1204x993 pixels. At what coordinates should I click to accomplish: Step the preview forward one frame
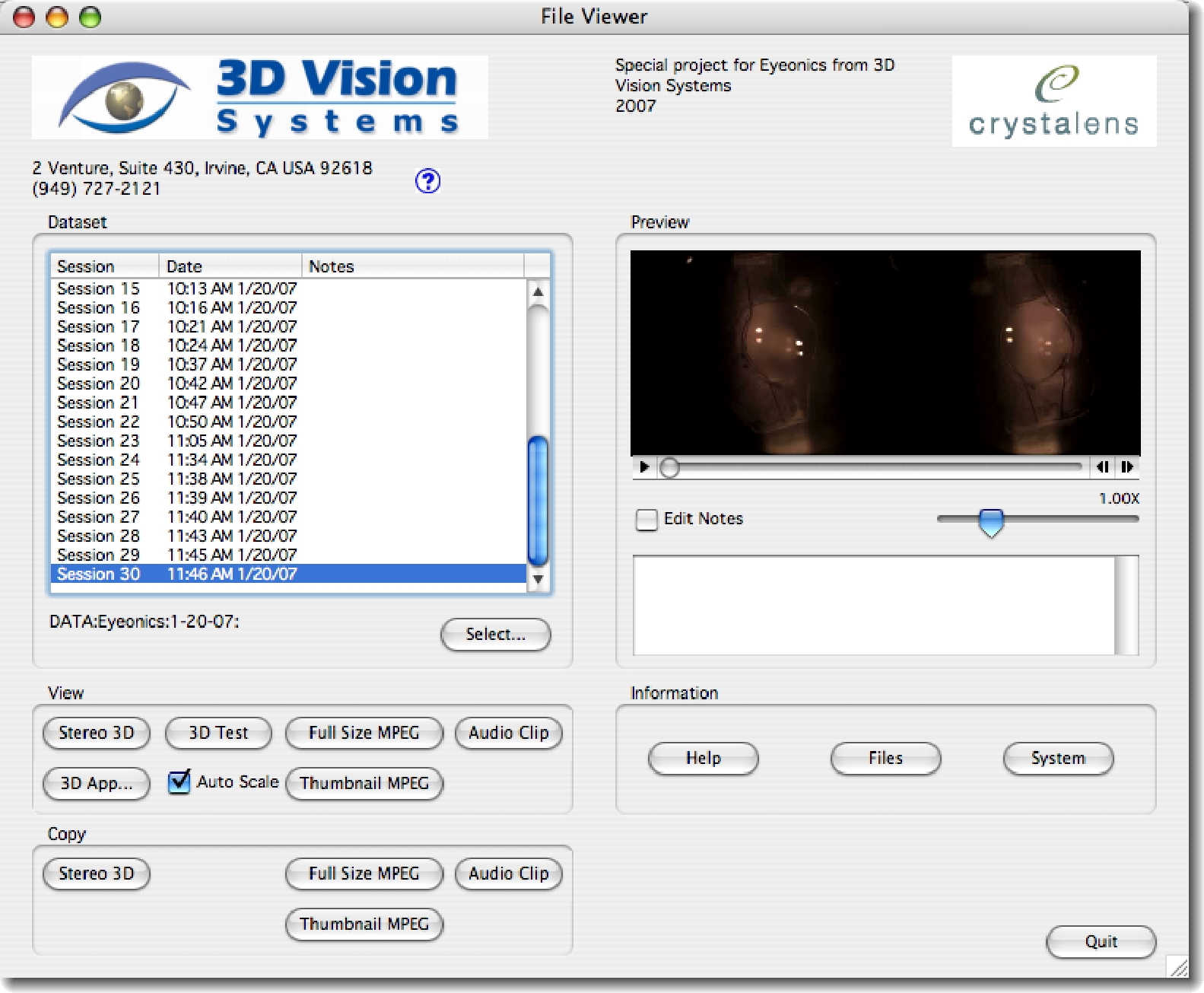[1127, 467]
